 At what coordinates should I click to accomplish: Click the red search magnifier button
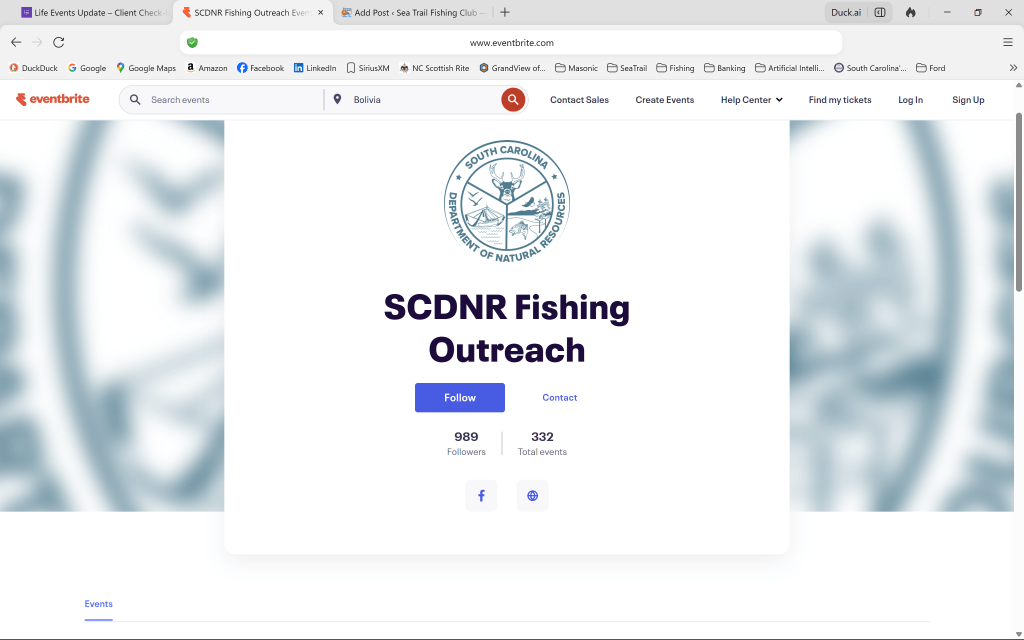point(513,100)
